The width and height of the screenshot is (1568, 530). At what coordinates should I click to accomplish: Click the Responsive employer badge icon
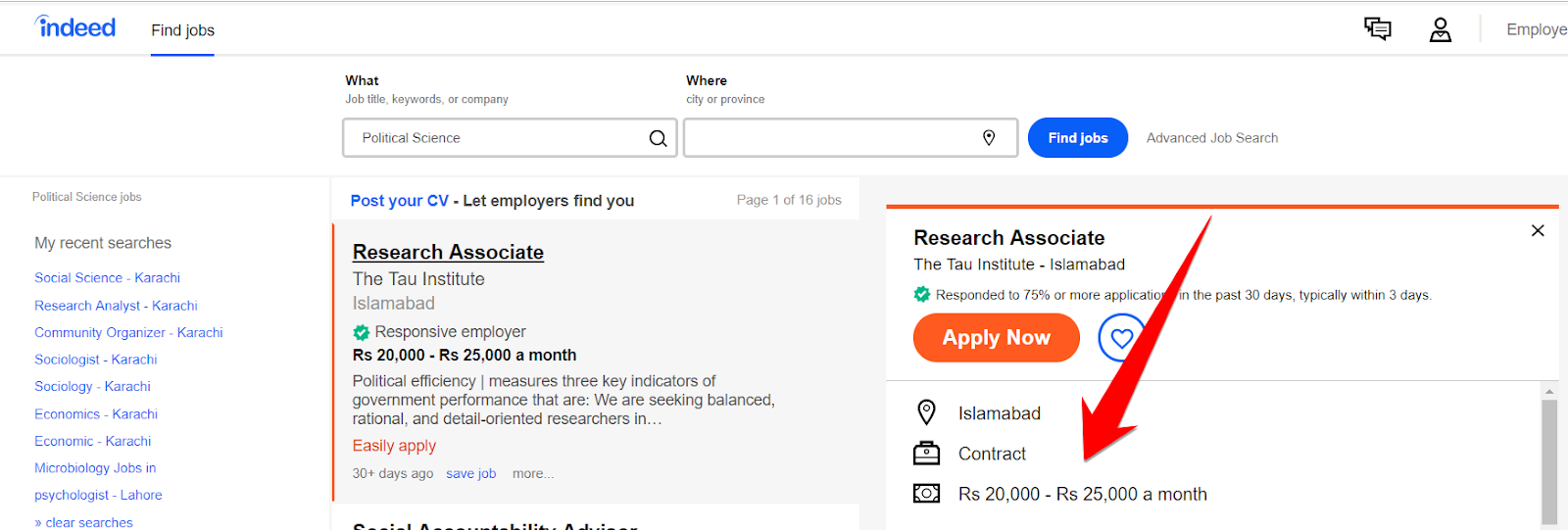(x=362, y=332)
